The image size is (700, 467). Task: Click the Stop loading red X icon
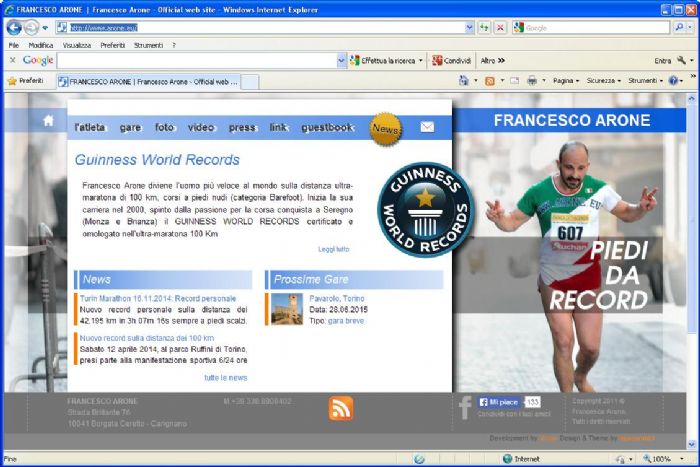point(500,28)
